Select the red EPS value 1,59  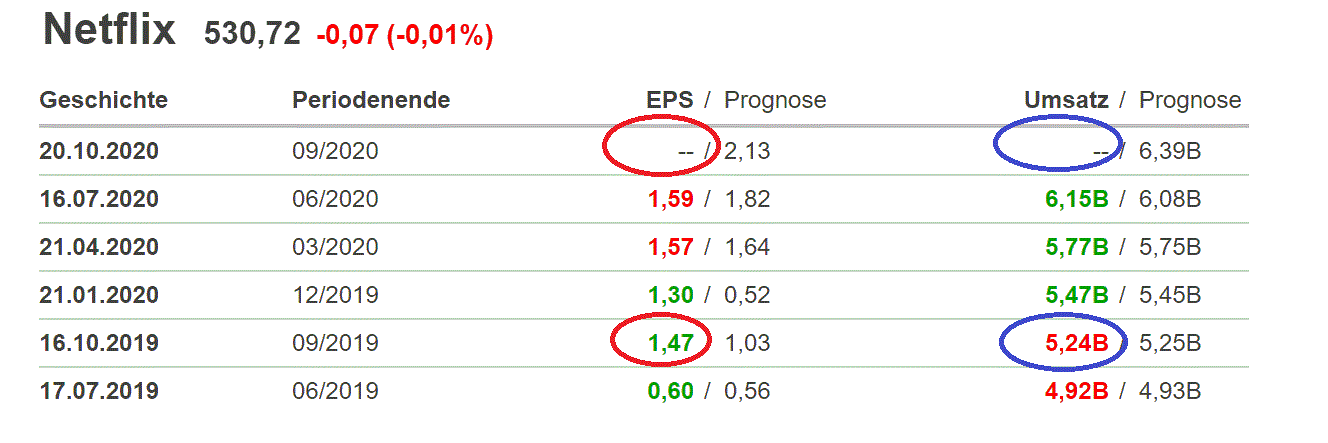click(x=670, y=199)
